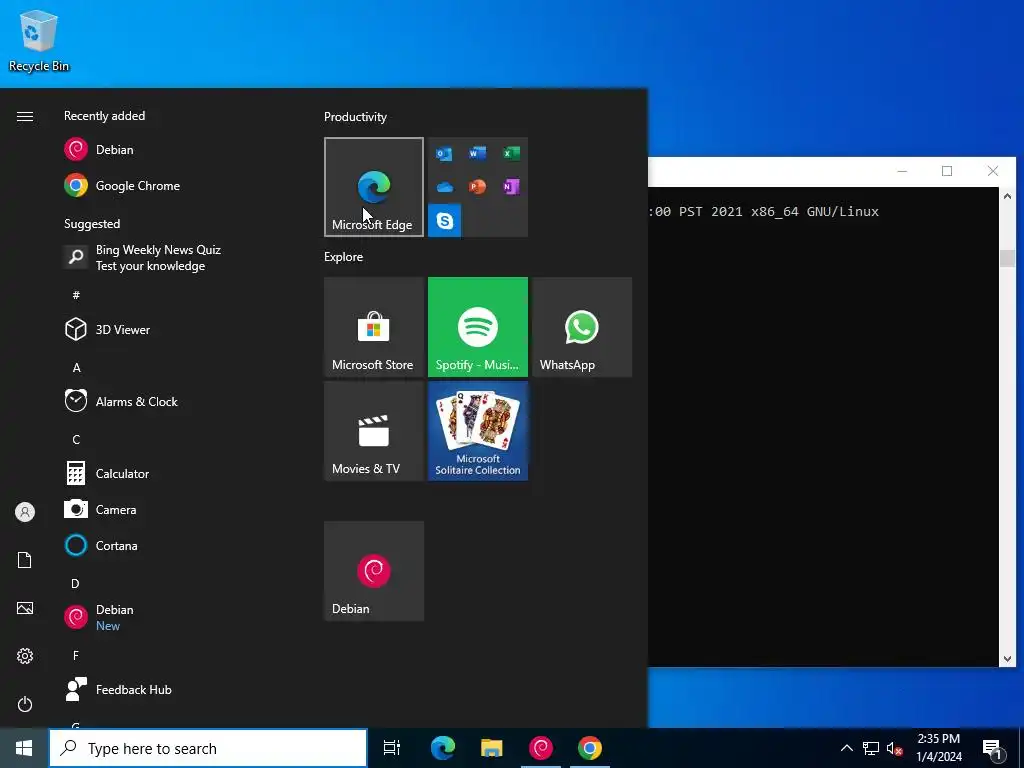The height and width of the screenshot is (768, 1024).
Task: Open Pictures from Start sidebar
Action: [25, 608]
